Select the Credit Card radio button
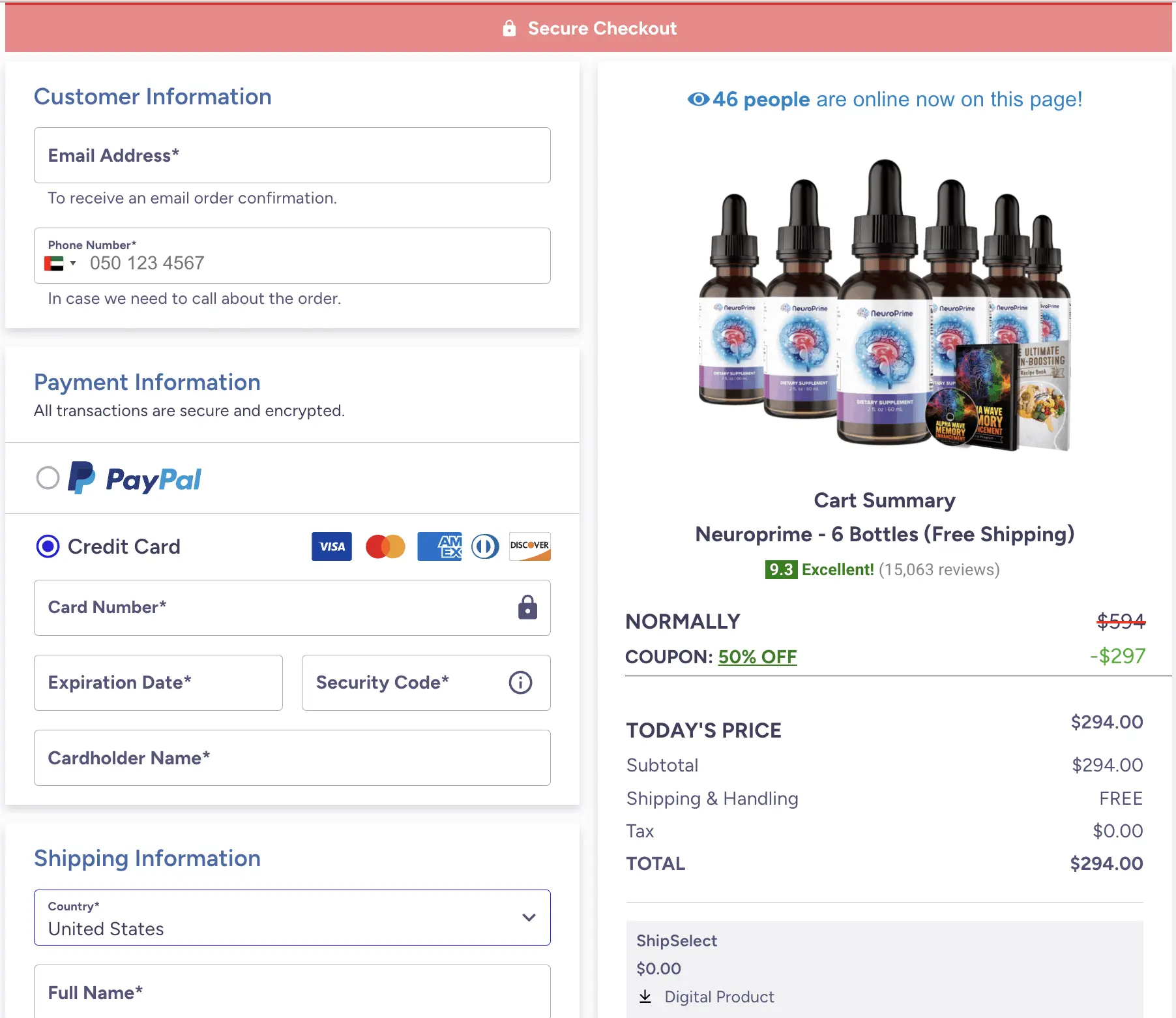1176x1018 pixels. pyautogui.click(x=48, y=546)
